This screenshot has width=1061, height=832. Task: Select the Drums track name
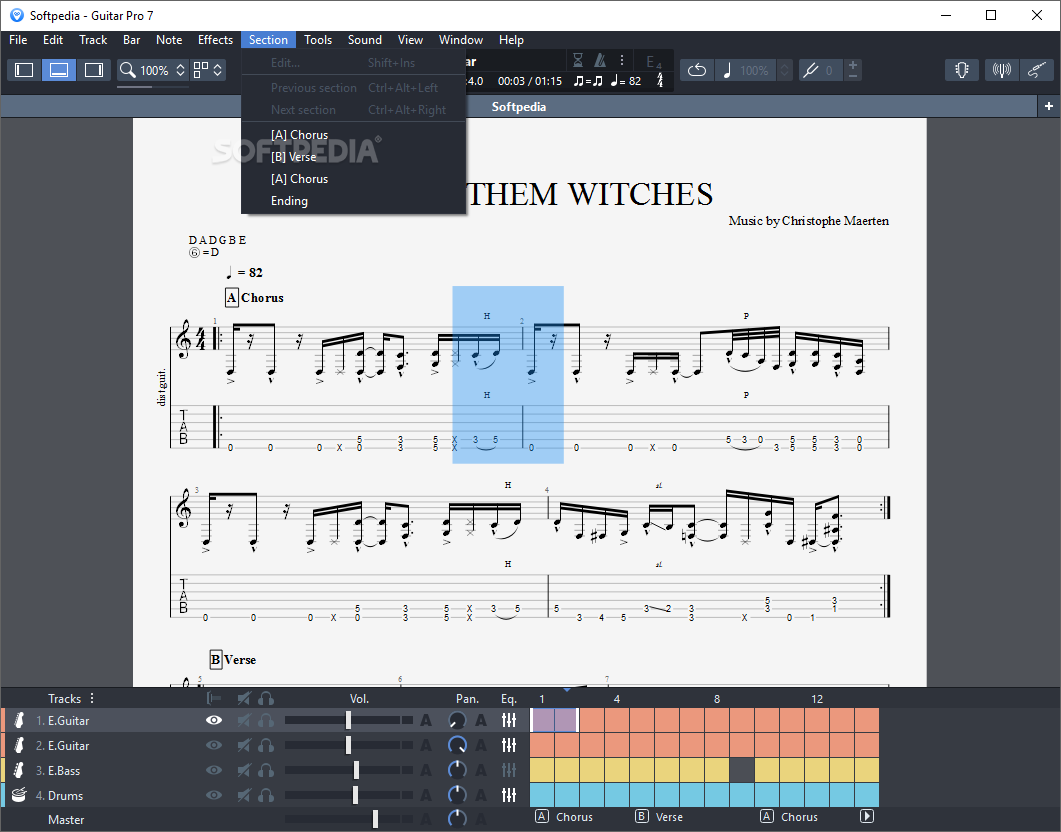pos(66,795)
